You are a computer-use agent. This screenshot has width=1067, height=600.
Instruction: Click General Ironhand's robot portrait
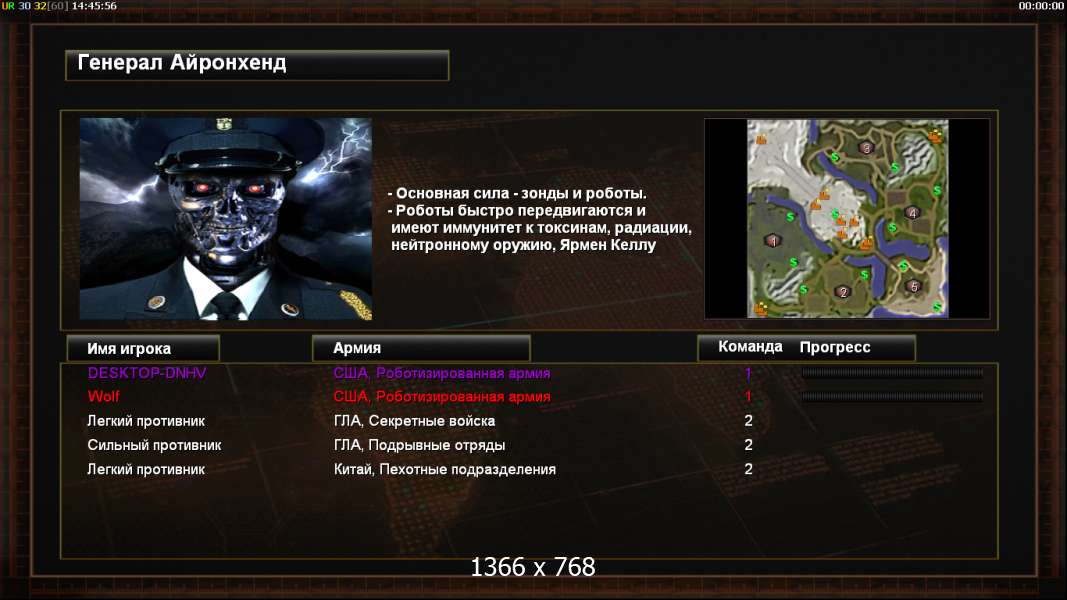225,218
